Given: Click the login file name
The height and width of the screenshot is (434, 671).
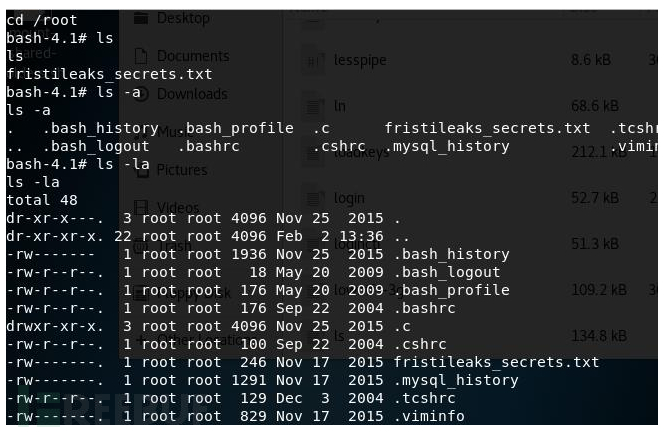Looking at the screenshot, I should [x=349, y=198].
